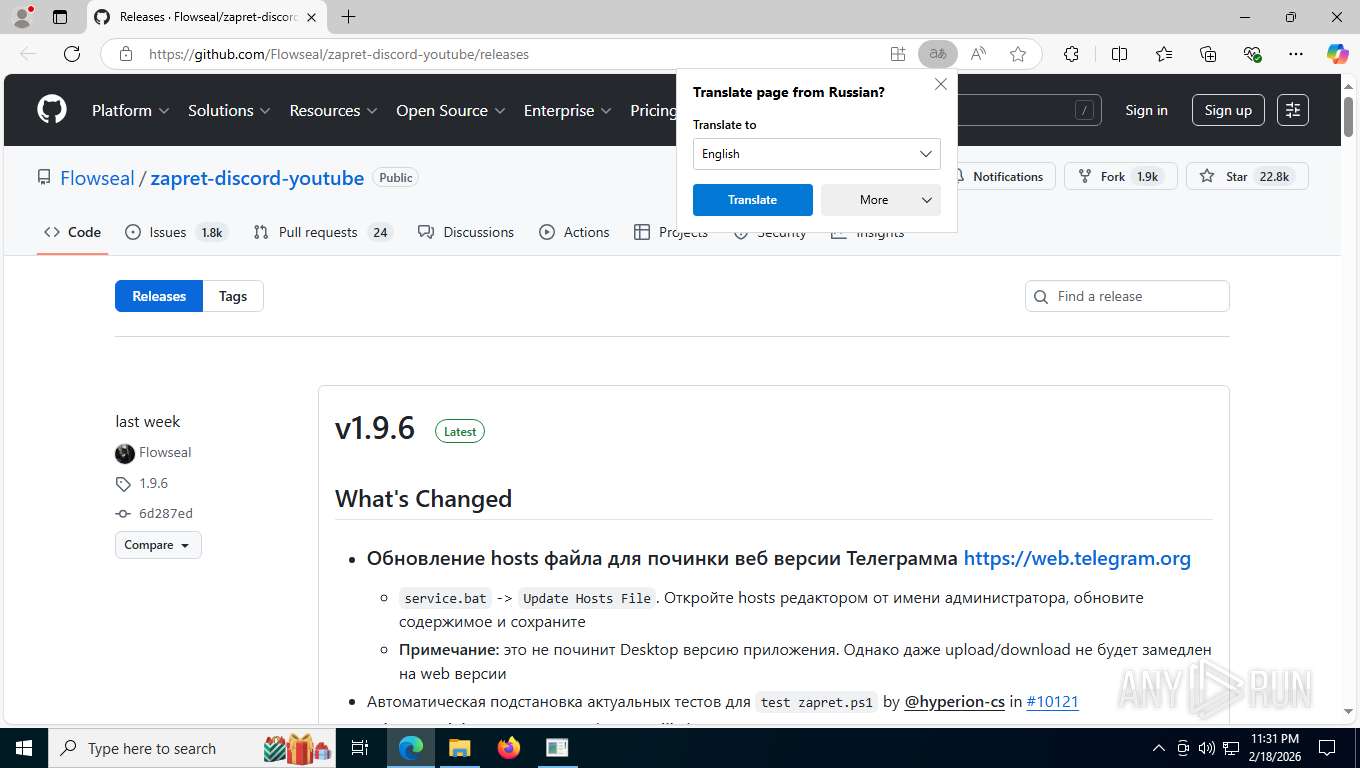1360x768 pixels.
Task: Open Collections icon in toolbar
Action: 1208,54
